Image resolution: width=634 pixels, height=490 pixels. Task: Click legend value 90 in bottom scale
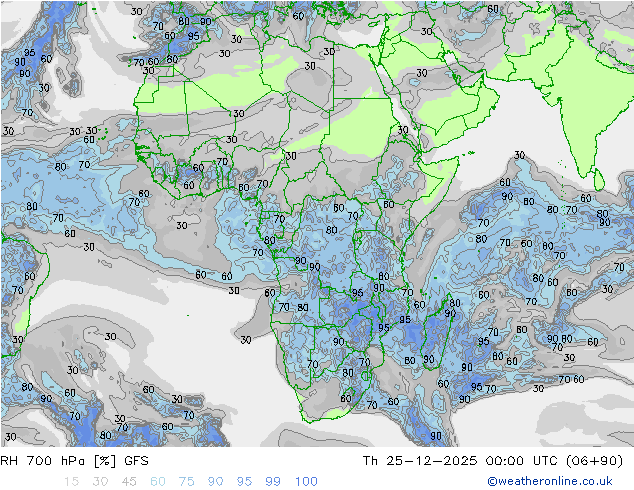(215, 482)
